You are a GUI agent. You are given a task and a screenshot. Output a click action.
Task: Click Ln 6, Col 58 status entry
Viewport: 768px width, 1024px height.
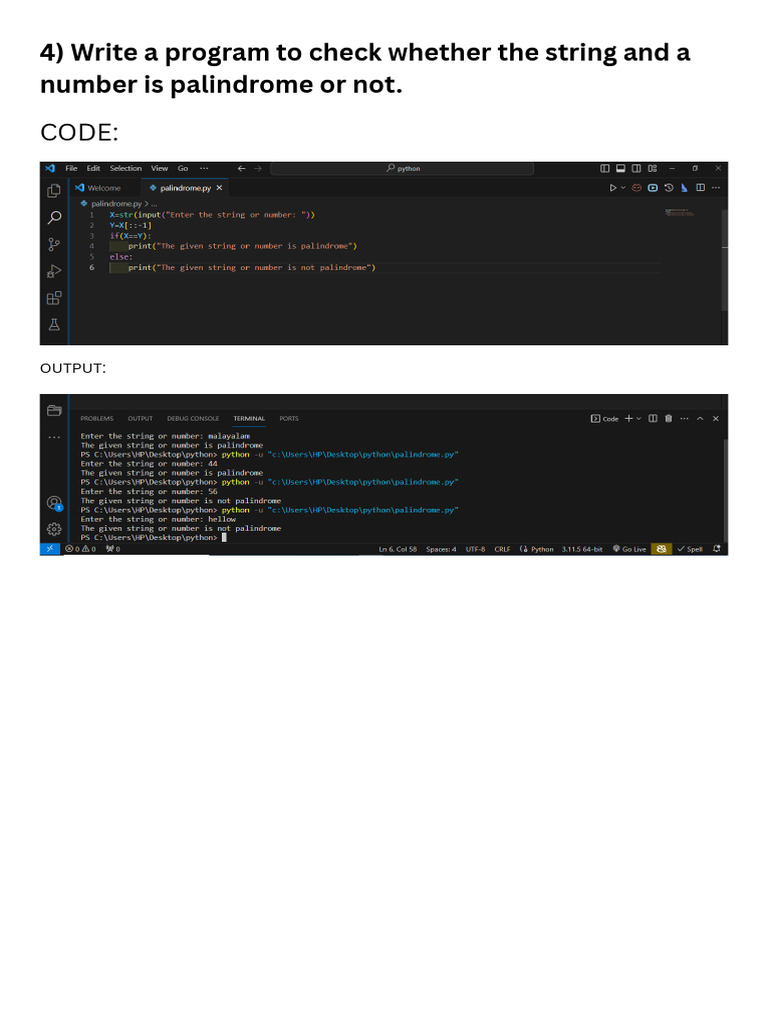tap(398, 549)
